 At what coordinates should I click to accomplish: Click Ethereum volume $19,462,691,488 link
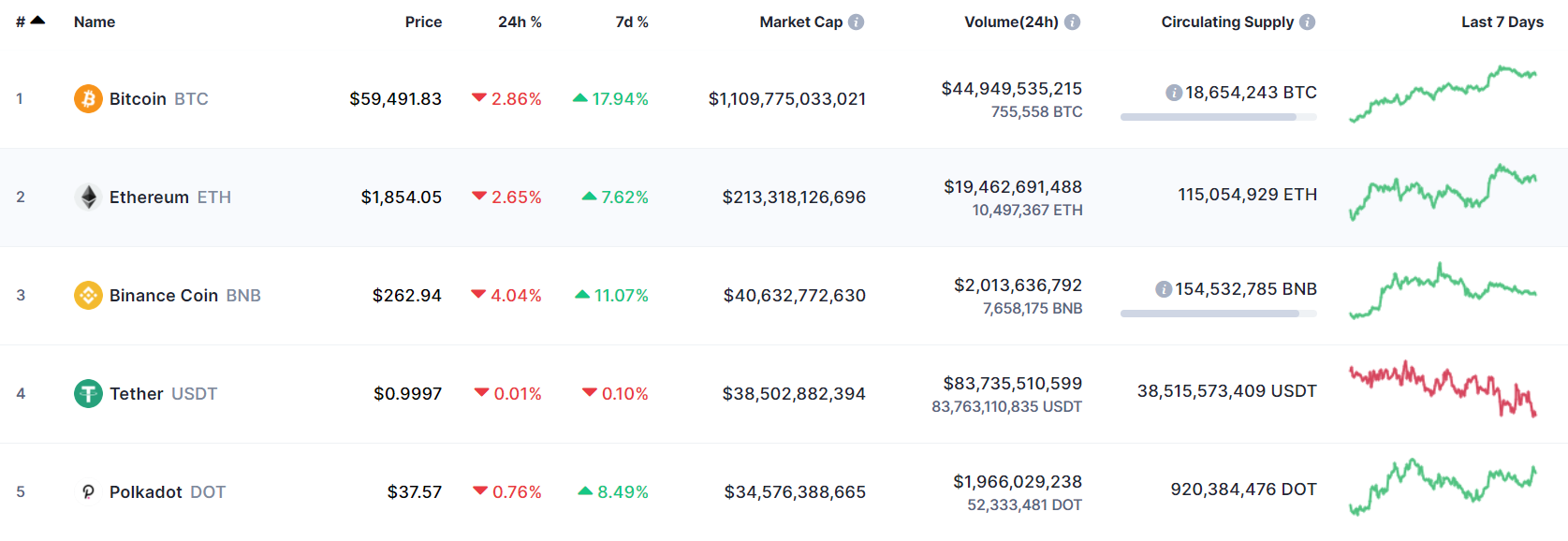click(1013, 186)
